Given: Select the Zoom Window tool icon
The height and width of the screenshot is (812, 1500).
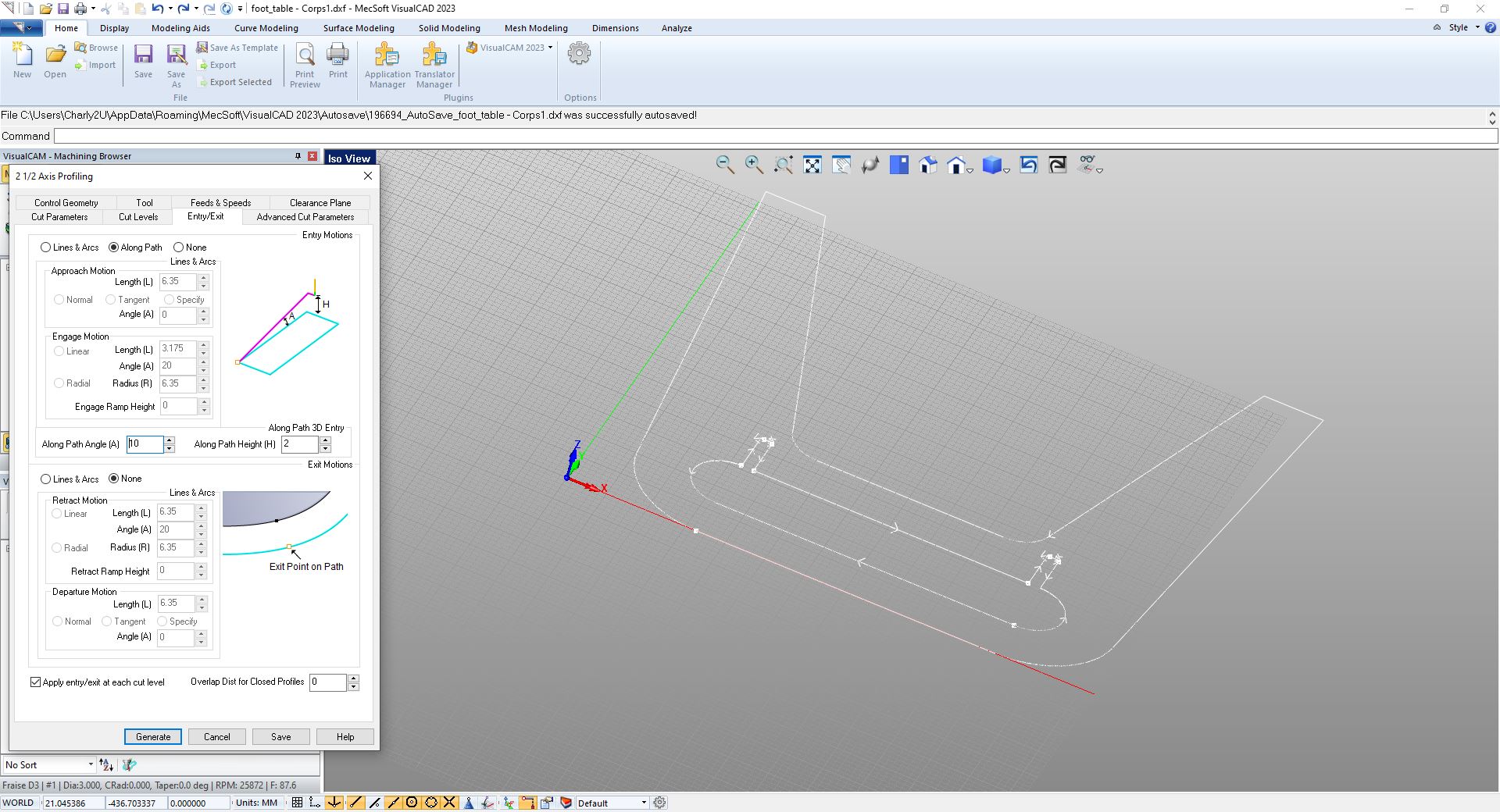Looking at the screenshot, I should pyautogui.click(x=784, y=165).
